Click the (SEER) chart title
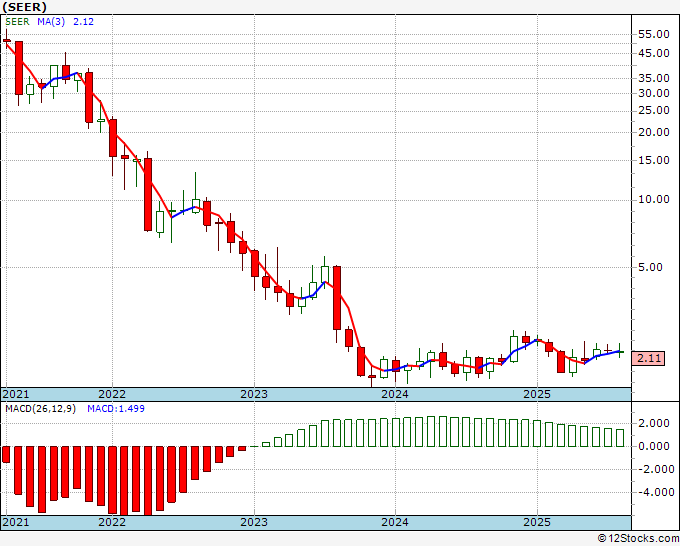The height and width of the screenshot is (546, 680). (x=24, y=7)
